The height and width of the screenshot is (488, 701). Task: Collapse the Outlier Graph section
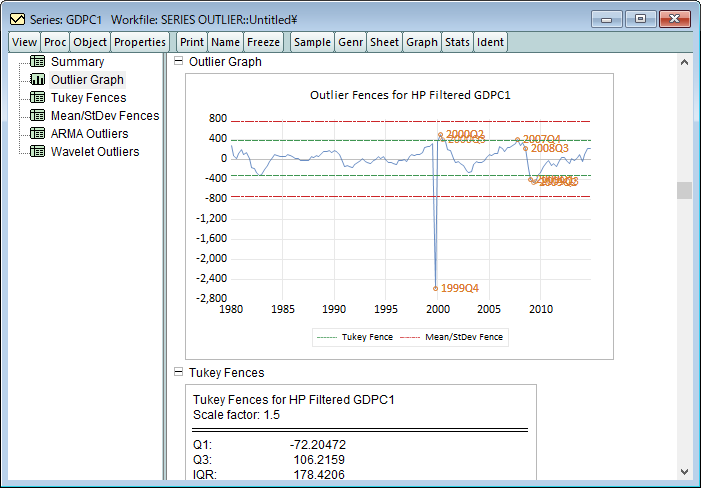pos(178,61)
